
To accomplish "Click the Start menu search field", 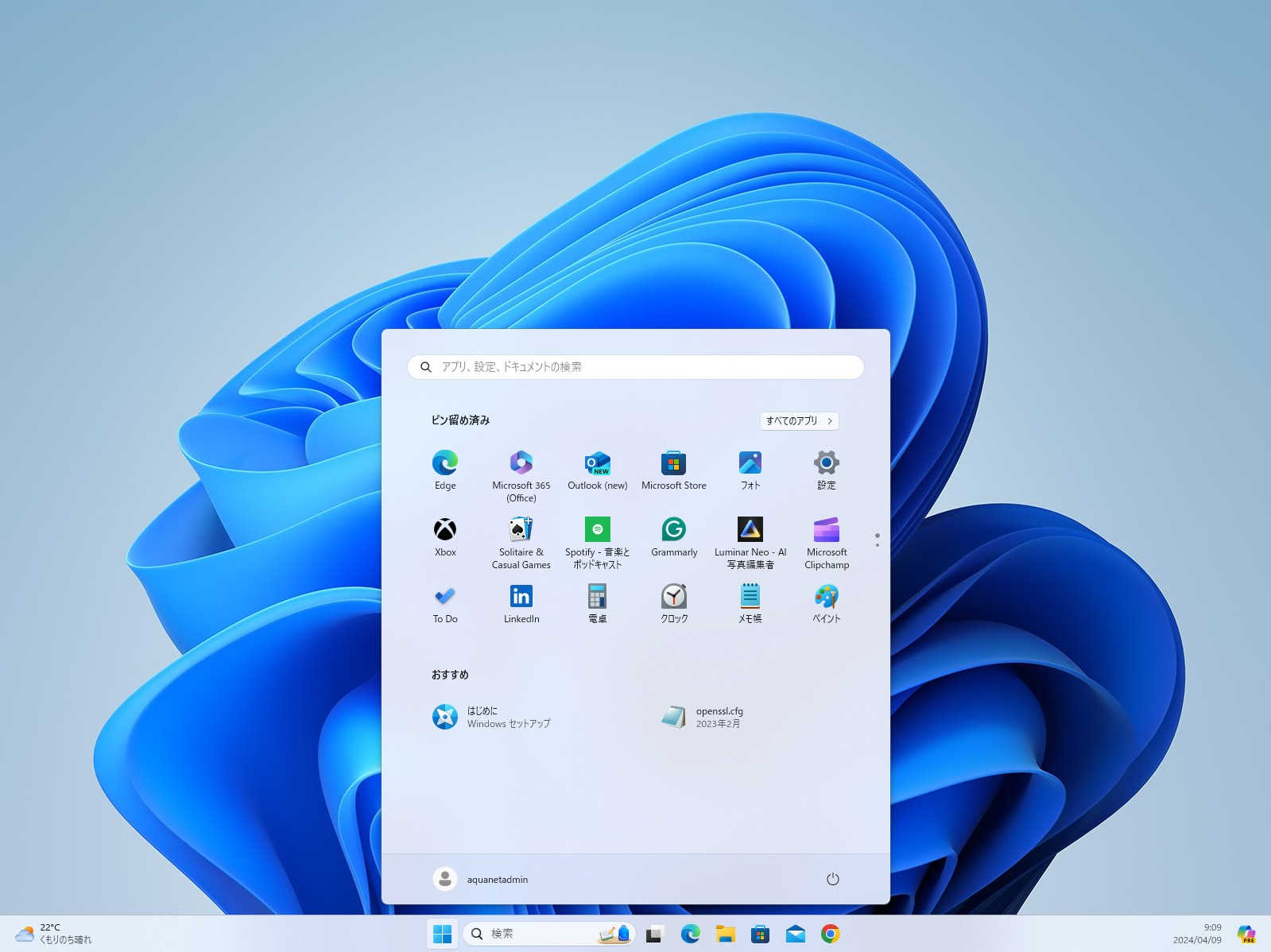I will pos(636,367).
